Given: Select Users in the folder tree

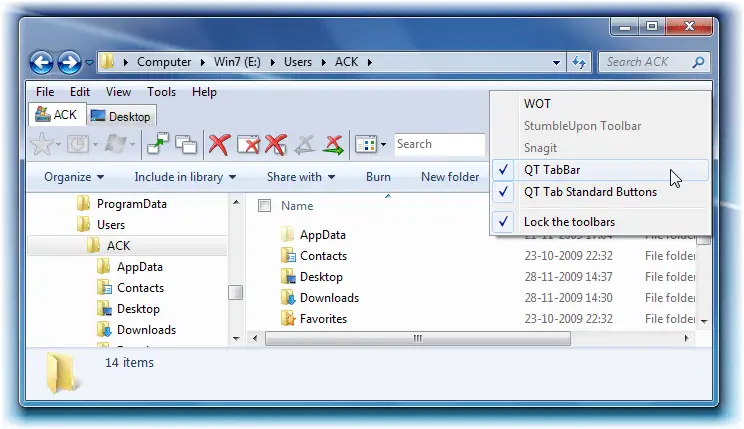Looking at the screenshot, I should coord(111,225).
